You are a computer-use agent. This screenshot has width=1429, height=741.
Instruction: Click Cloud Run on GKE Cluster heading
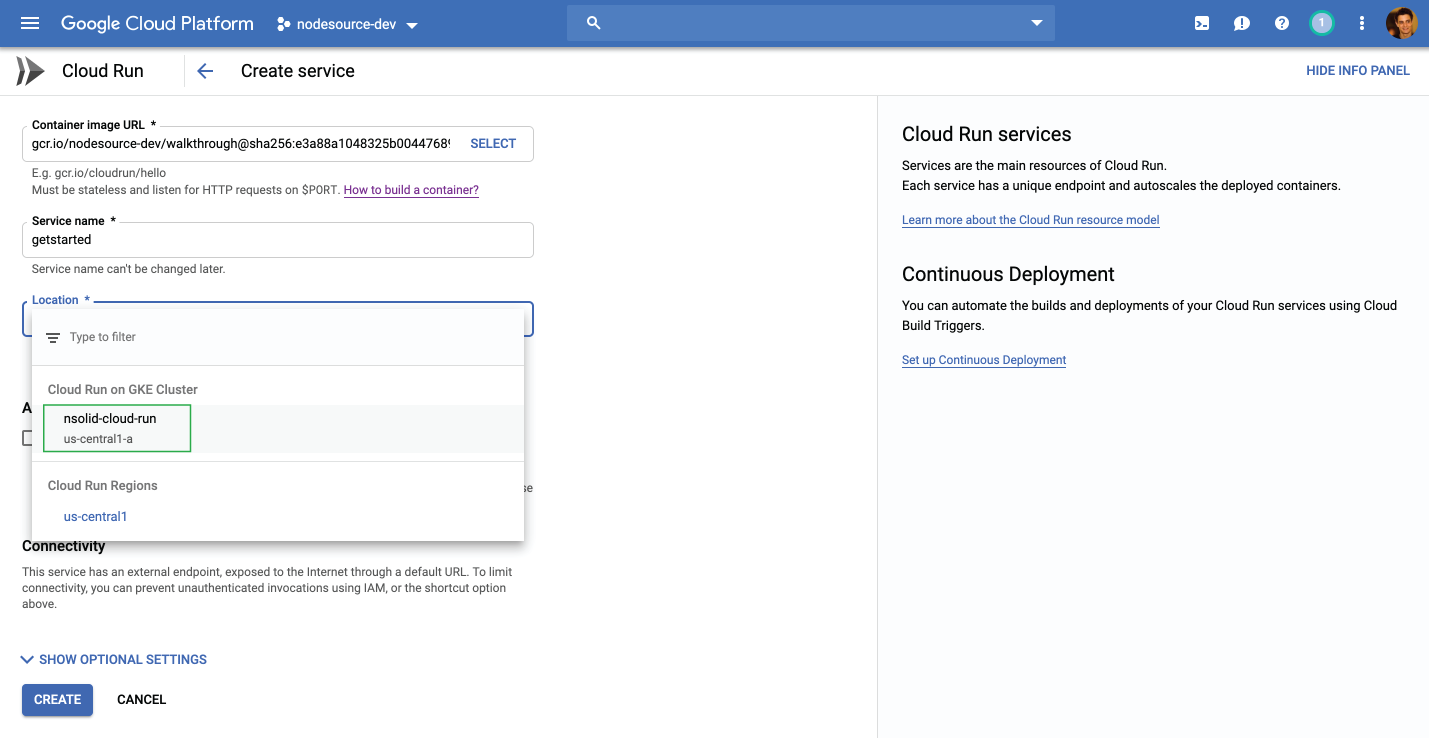coord(123,390)
